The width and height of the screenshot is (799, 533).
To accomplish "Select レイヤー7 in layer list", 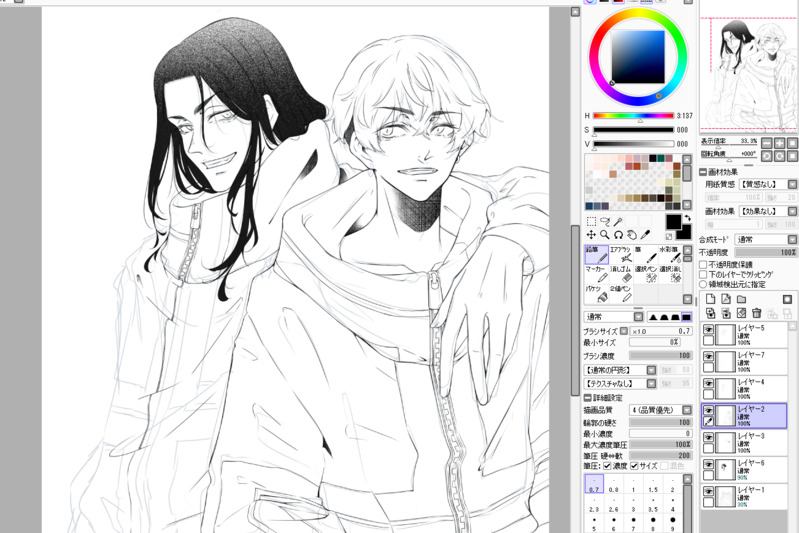I will (x=744, y=362).
